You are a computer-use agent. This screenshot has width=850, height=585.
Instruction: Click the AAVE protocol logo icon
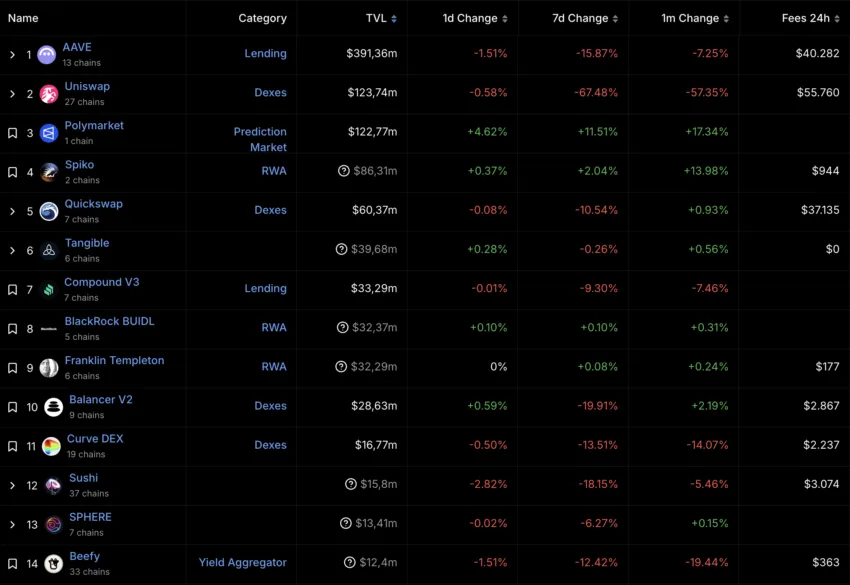tap(47, 55)
